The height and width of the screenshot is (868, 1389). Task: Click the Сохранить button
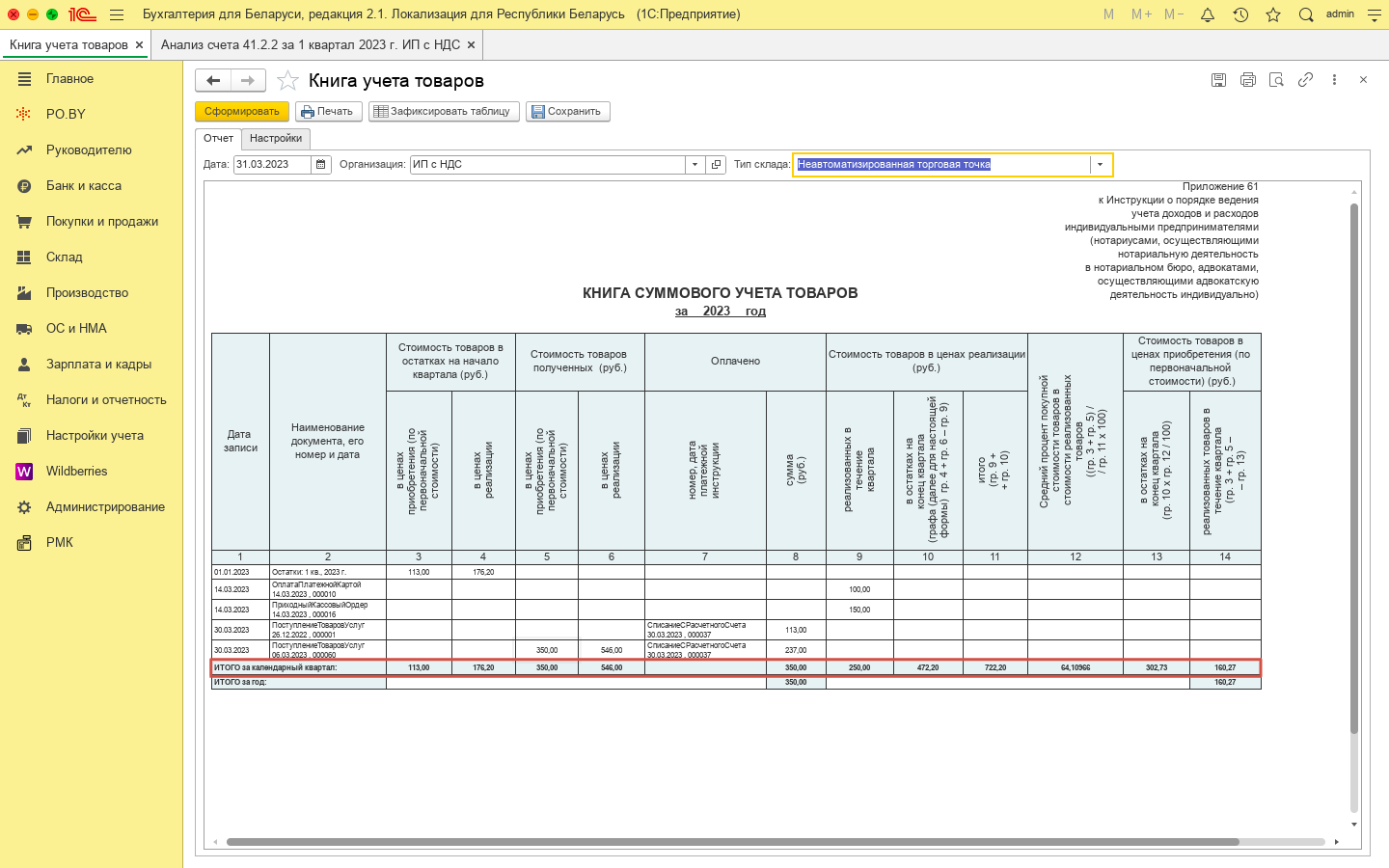click(567, 112)
